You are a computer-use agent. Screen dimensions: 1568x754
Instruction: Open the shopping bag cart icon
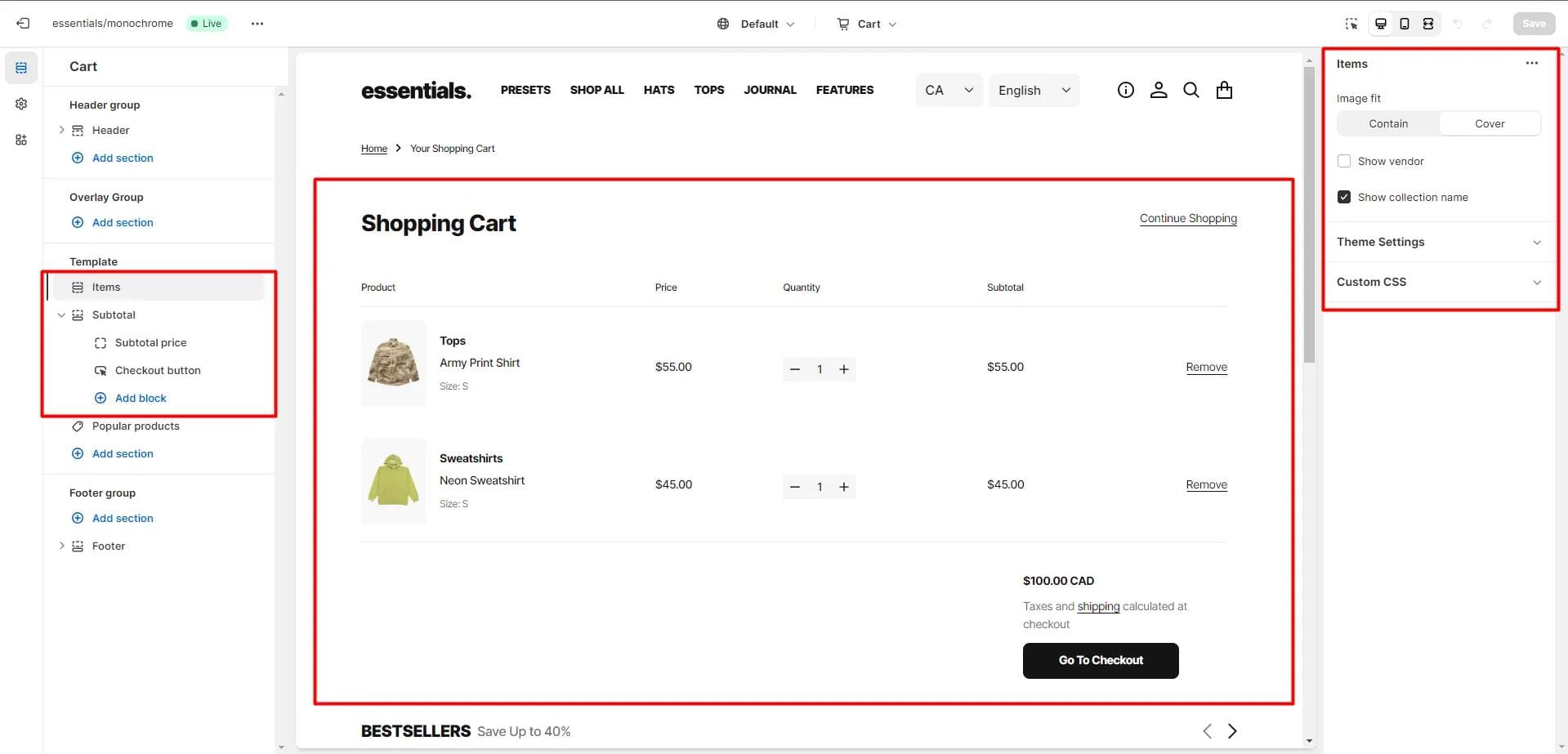click(x=1224, y=90)
